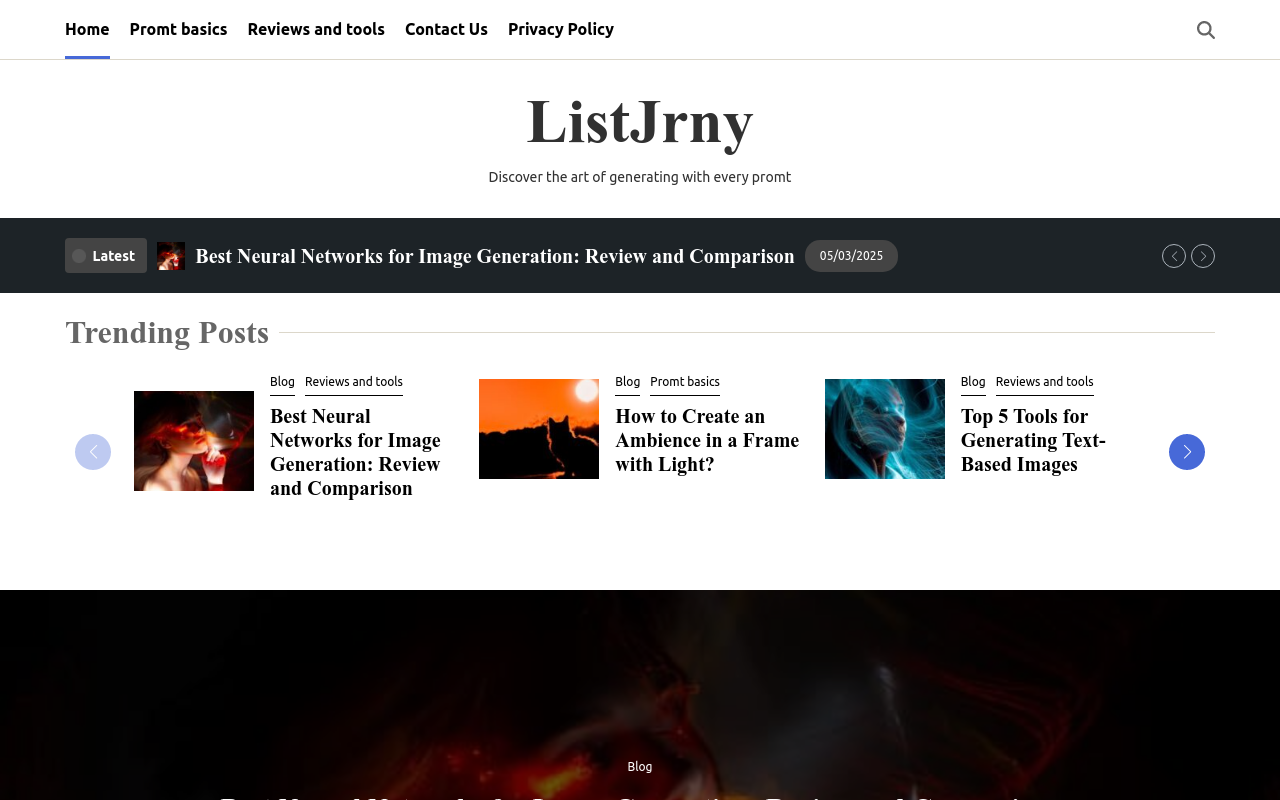Viewport: 1280px width, 800px height.
Task: Click tagline Discover the art of generating
Action: pyautogui.click(x=640, y=177)
